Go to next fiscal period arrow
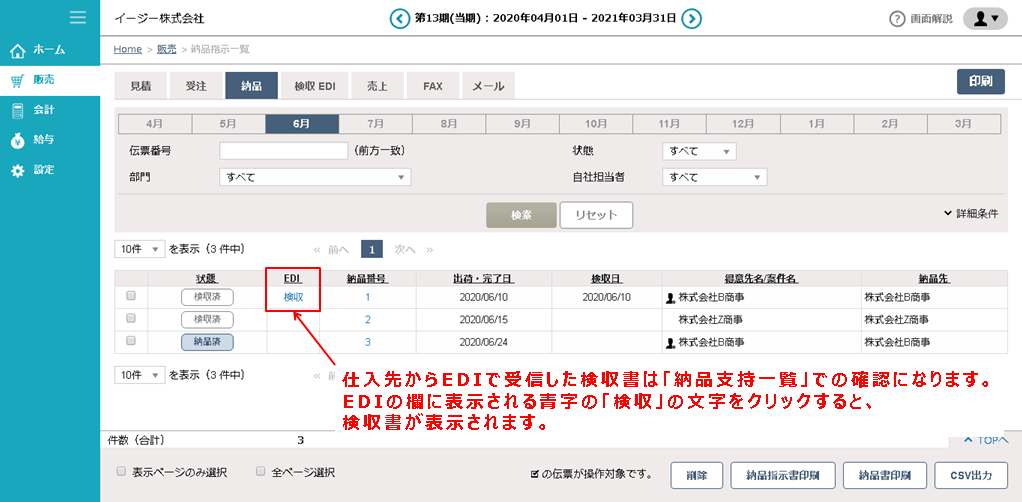 pyautogui.click(x=691, y=18)
